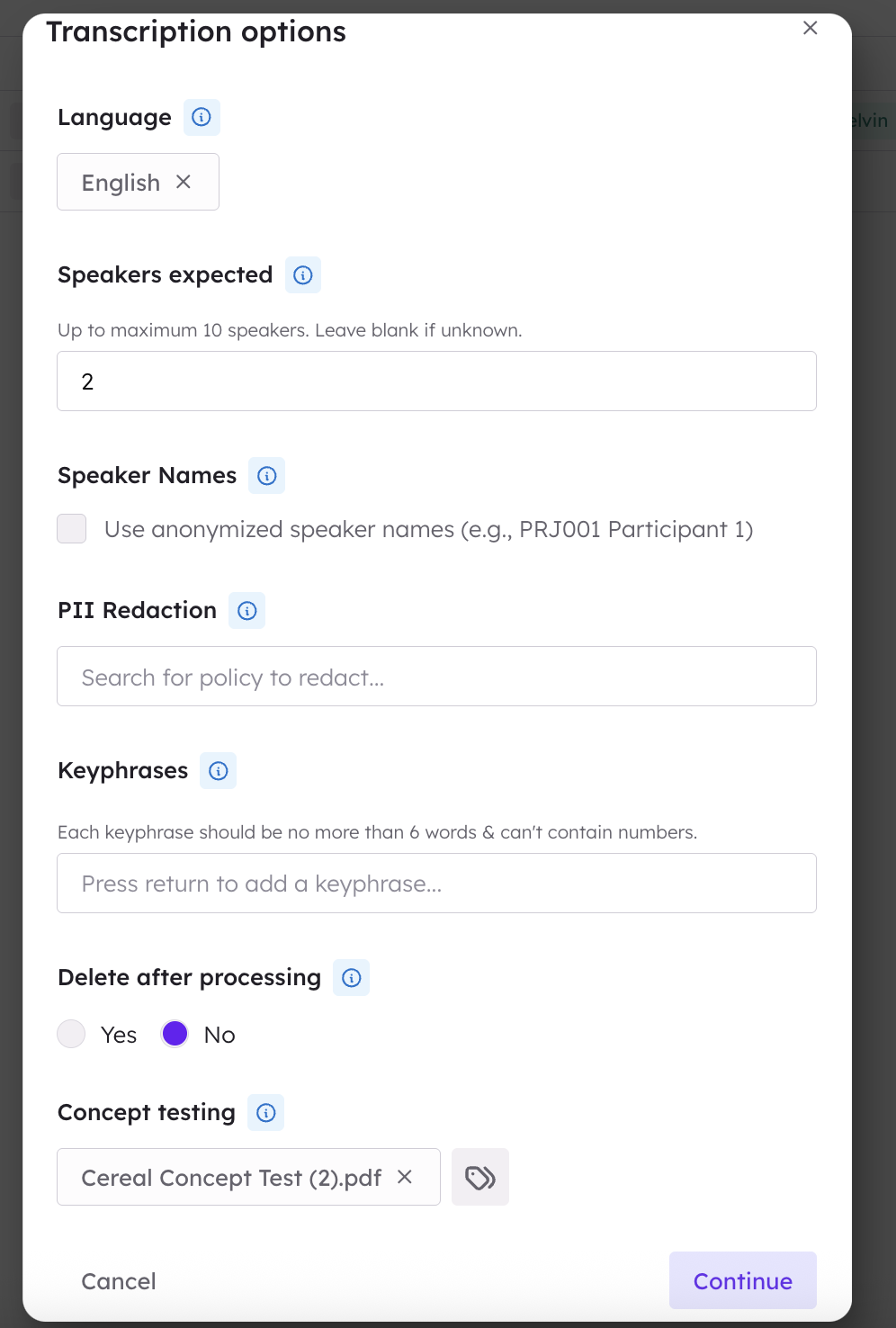896x1328 pixels.
Task: Select No for delete after processing
Action: (x=175, y=1034)
